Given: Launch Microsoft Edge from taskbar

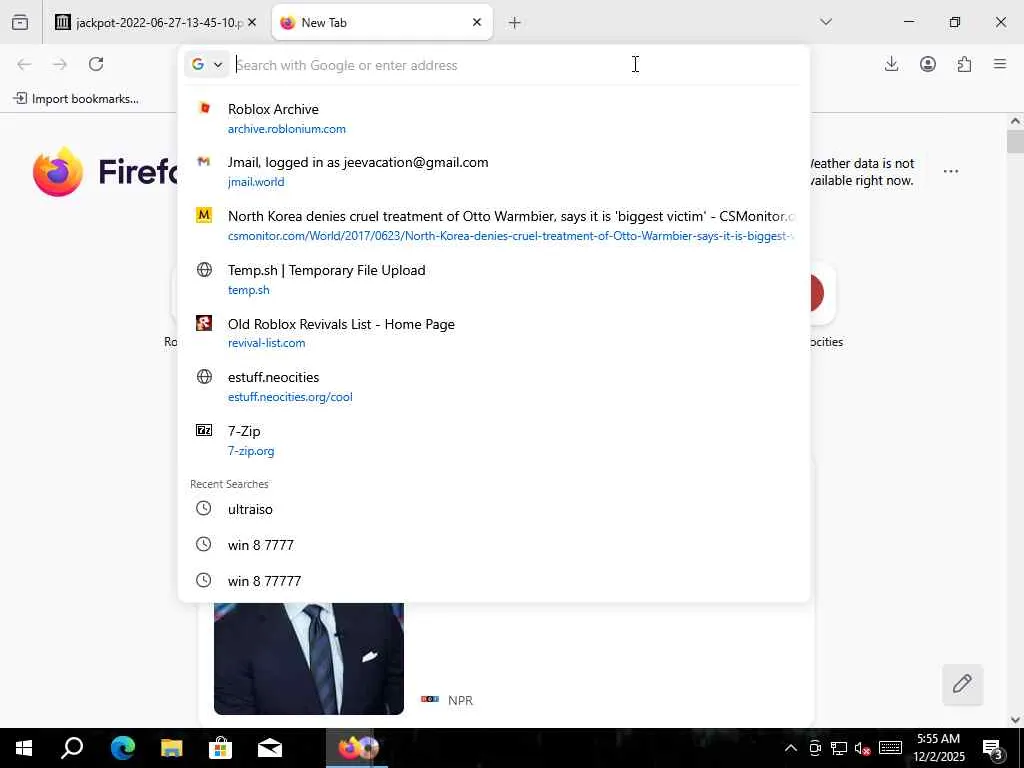Looking at the screenshot, I should [122, 748].
